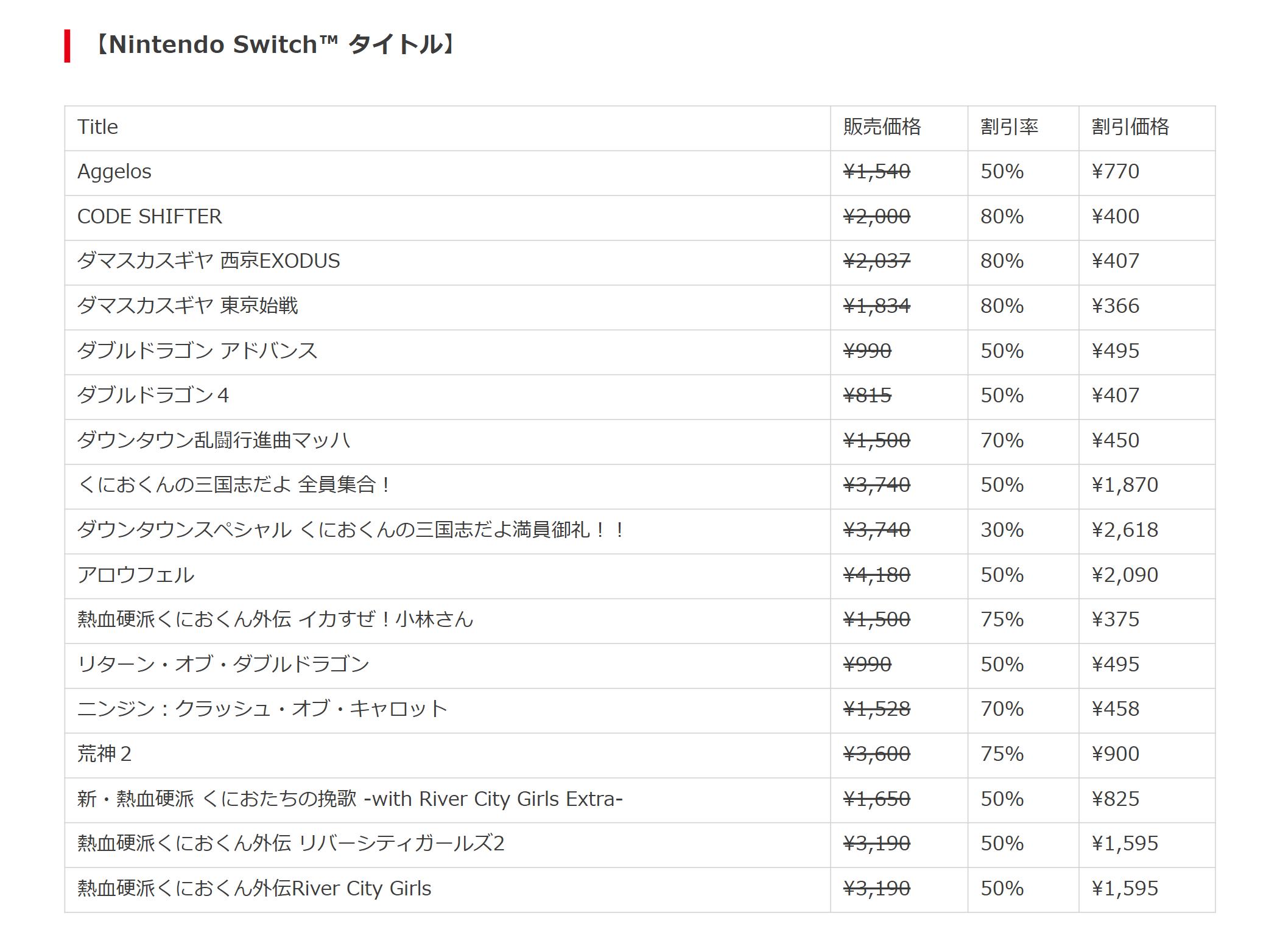This screenshot has height=952, width=1280.
Task: Select the Aggelos title cell
Action: [x=114, y=172]
